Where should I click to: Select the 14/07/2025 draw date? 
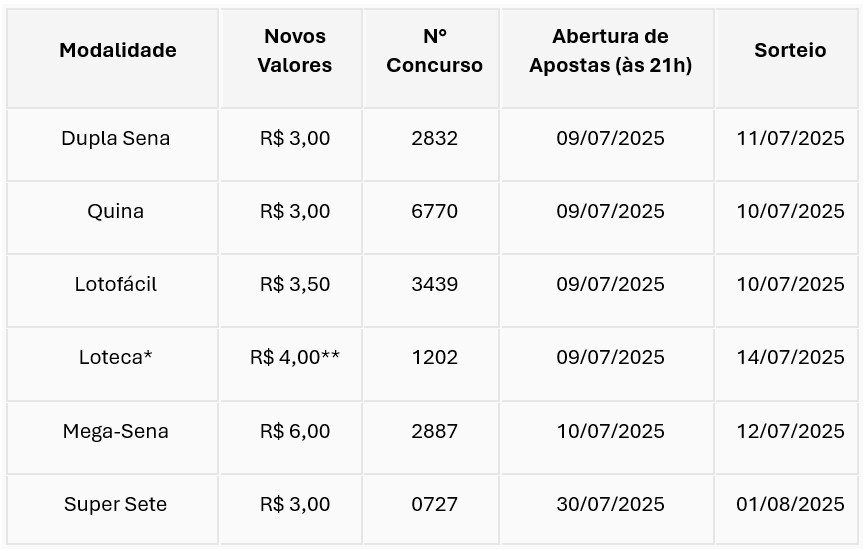click(x=790, y=357)
